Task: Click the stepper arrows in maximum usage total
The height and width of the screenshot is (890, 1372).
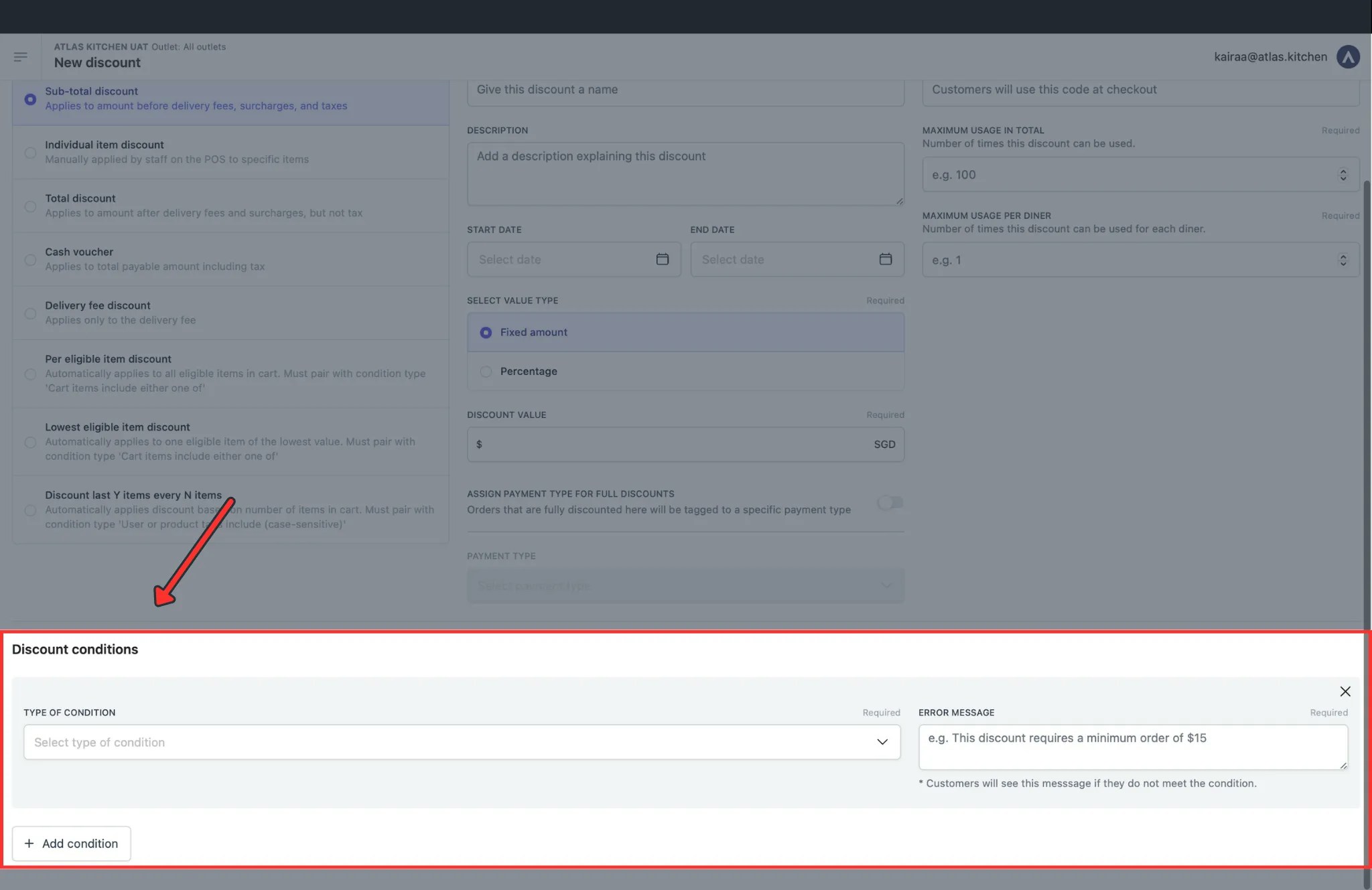Action: pos(1343,175)
